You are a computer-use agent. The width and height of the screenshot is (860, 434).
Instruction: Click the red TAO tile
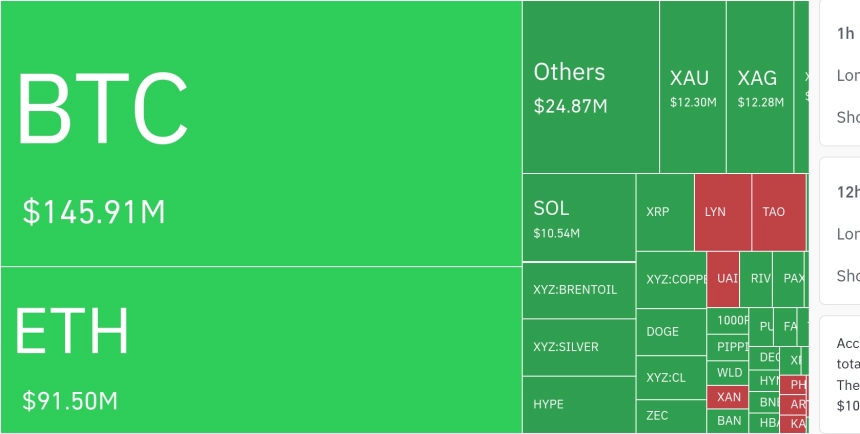point(778,212)
